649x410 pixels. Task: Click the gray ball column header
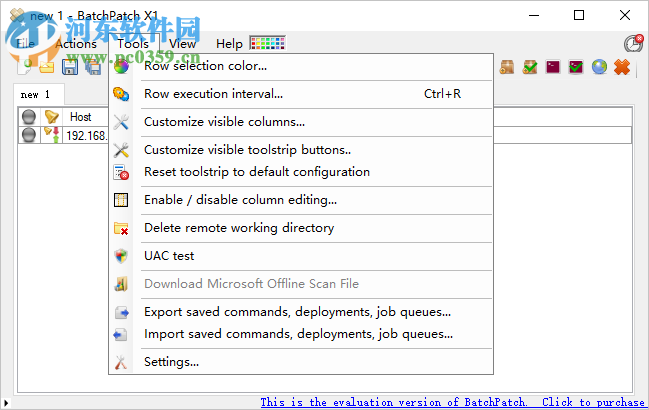pyautogui.click(x=29, y=117)
